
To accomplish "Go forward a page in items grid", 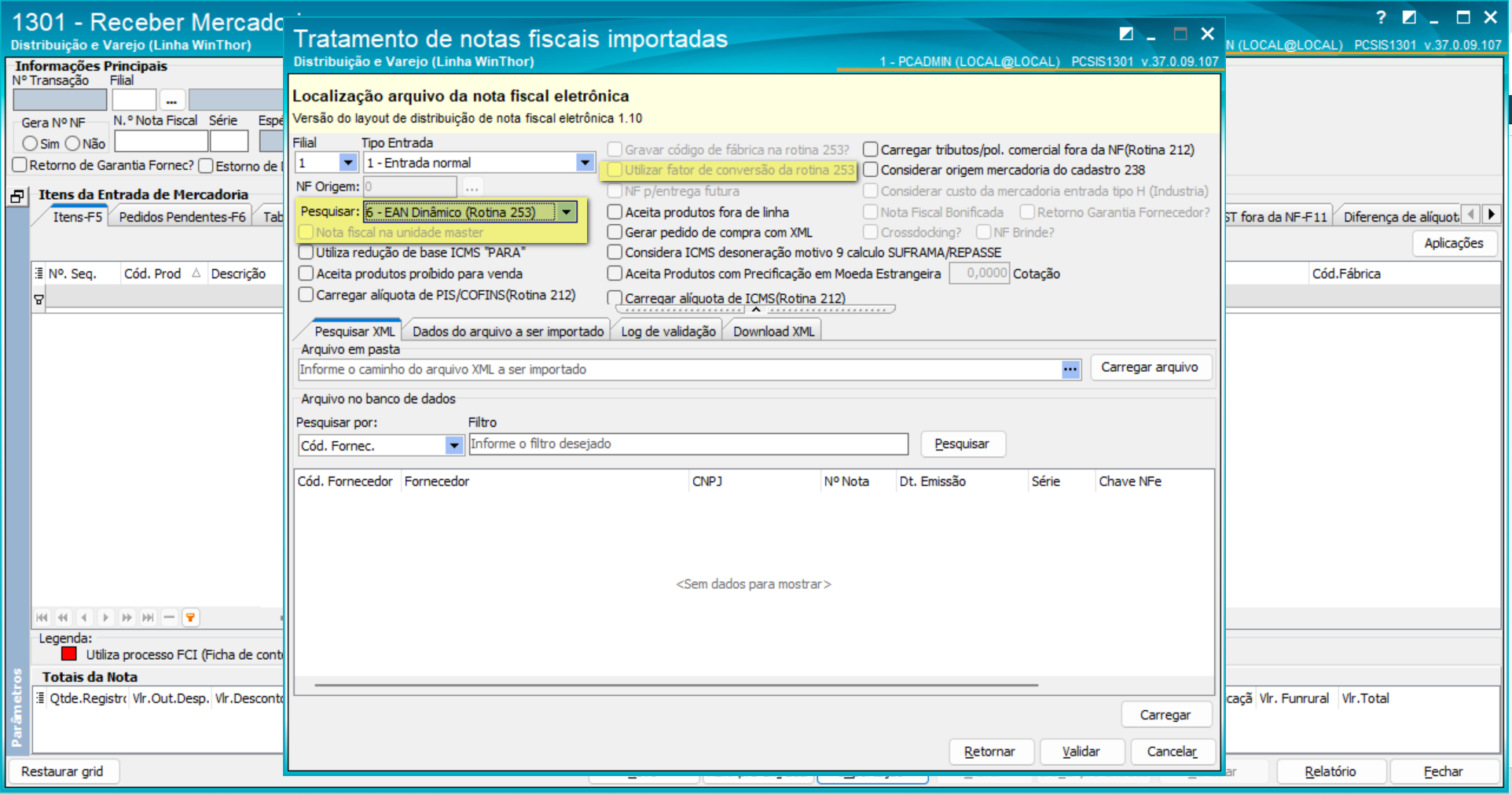I will (127, 618).
